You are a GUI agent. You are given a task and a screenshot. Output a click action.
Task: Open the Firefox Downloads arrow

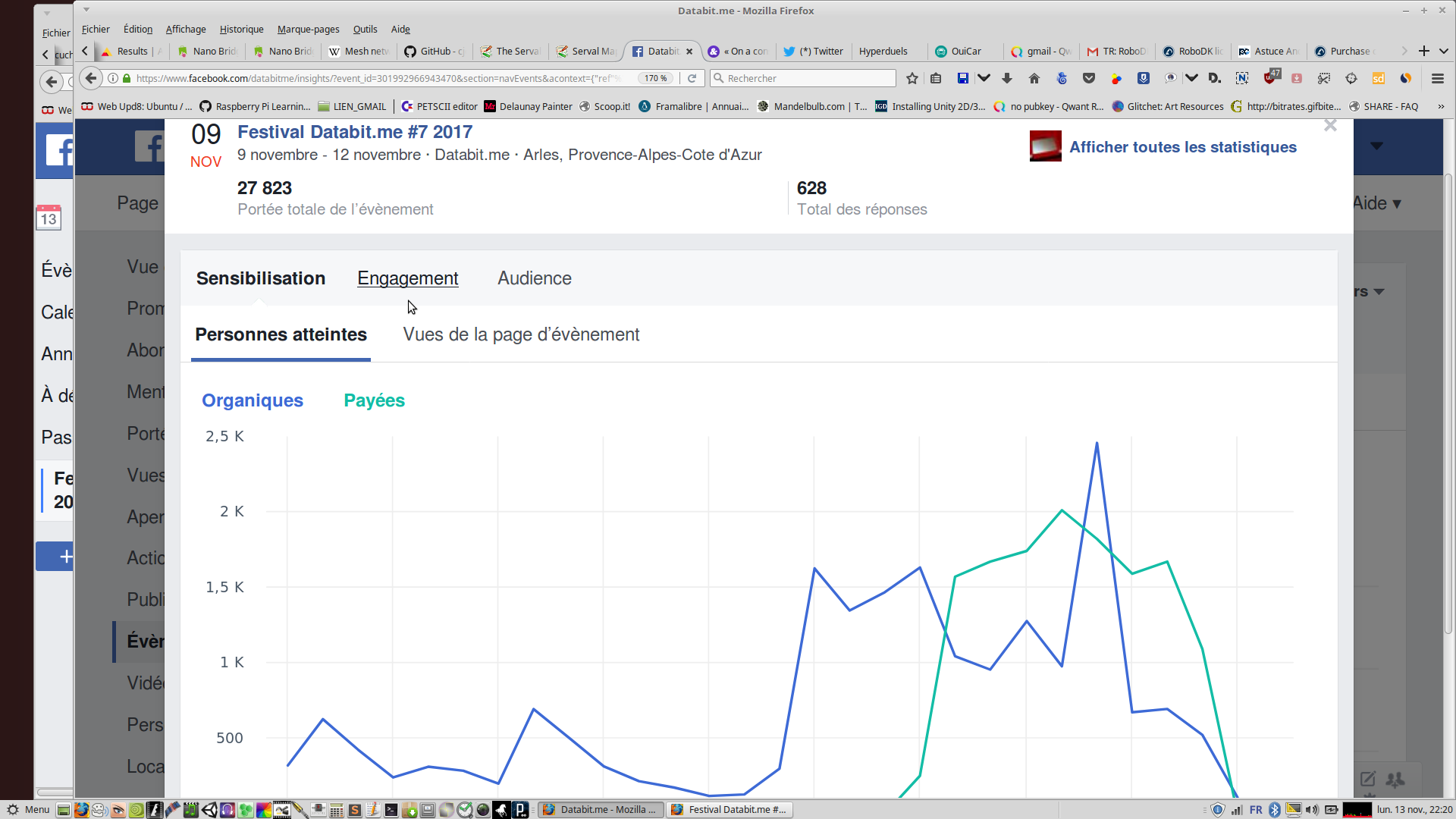tap(1007, 78)
